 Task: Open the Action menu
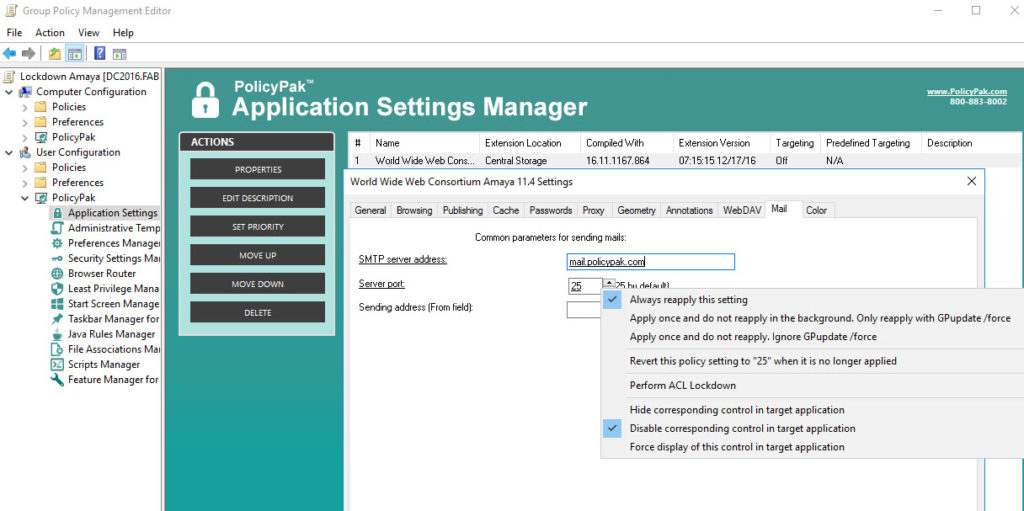coord(50,33)
